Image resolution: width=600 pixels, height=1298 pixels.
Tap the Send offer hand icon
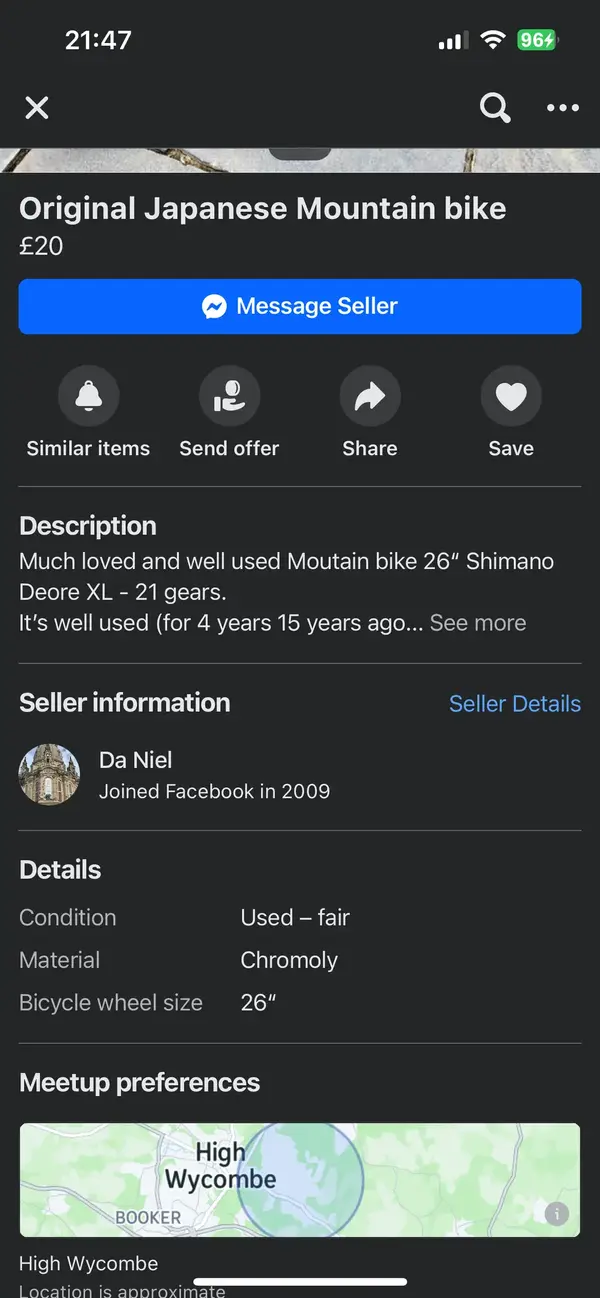coord(229,397)
